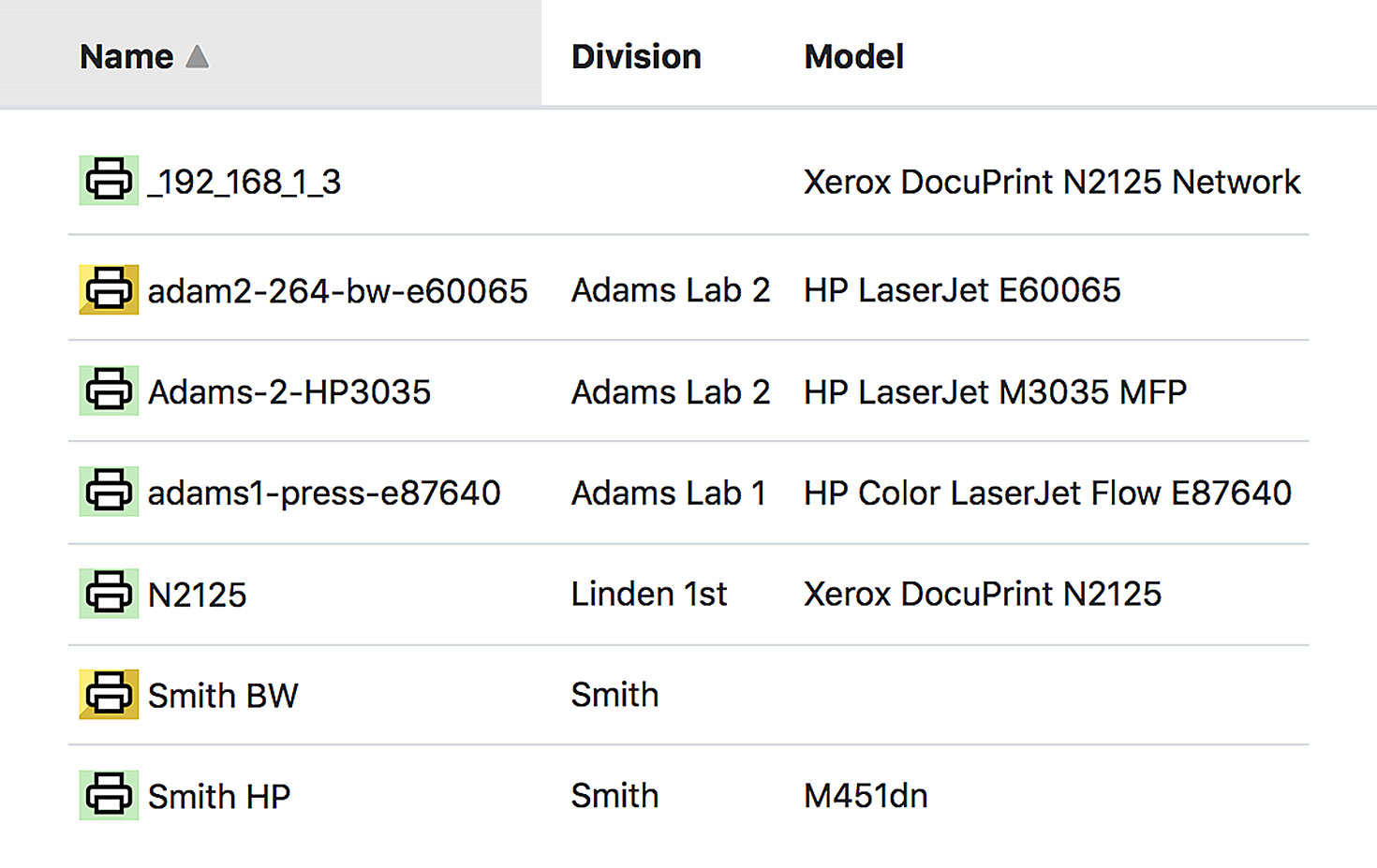The width and height of the screenshot is (1377, 868).
Task: Click the printer icon for _192_168_1_3
Action: click(109, 181)
